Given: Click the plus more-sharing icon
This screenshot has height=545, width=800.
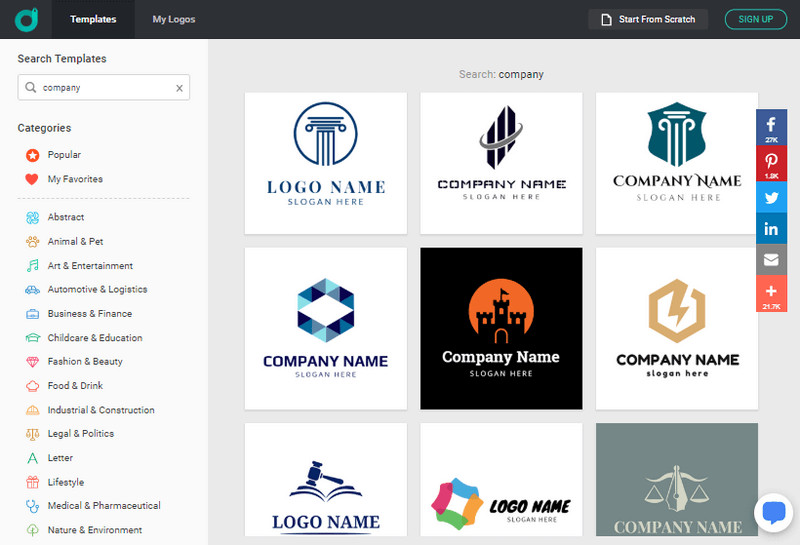Looking at the screenshot, I should point(771,293).
